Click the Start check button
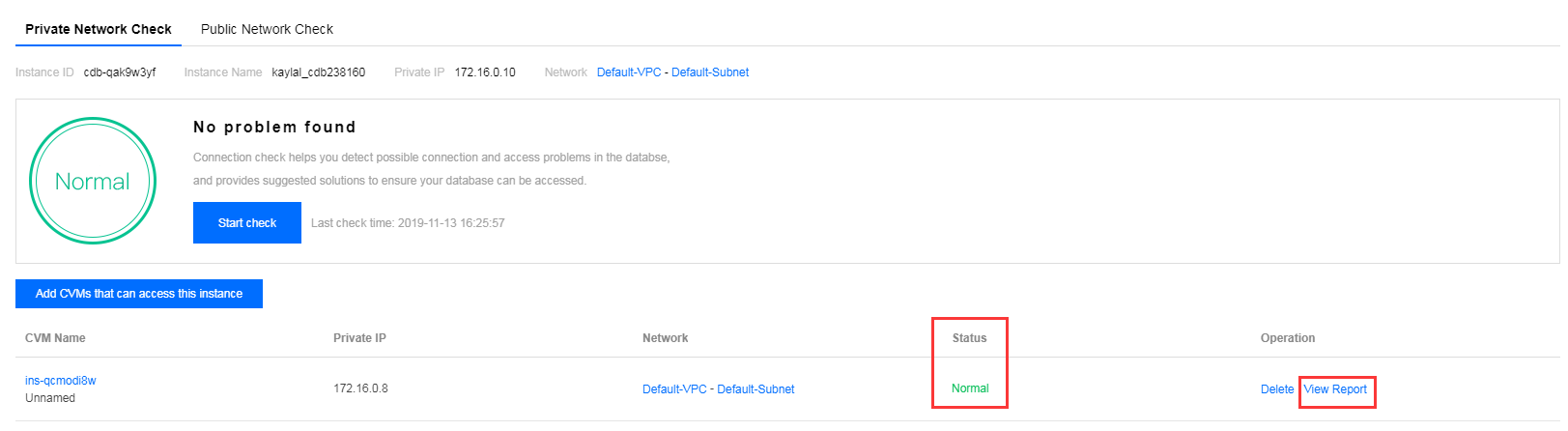1568x431 pixels. pos(247,222)
